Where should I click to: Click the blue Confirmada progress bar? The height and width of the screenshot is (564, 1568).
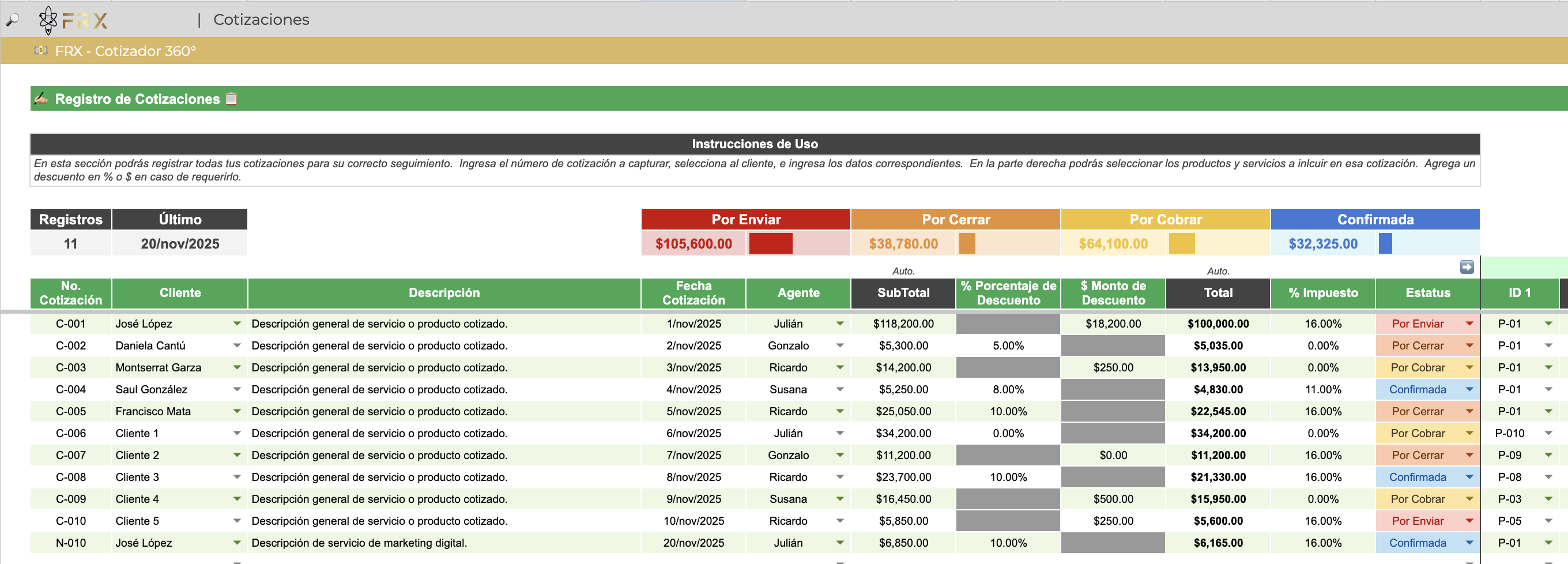click(x=1385, y=243)
